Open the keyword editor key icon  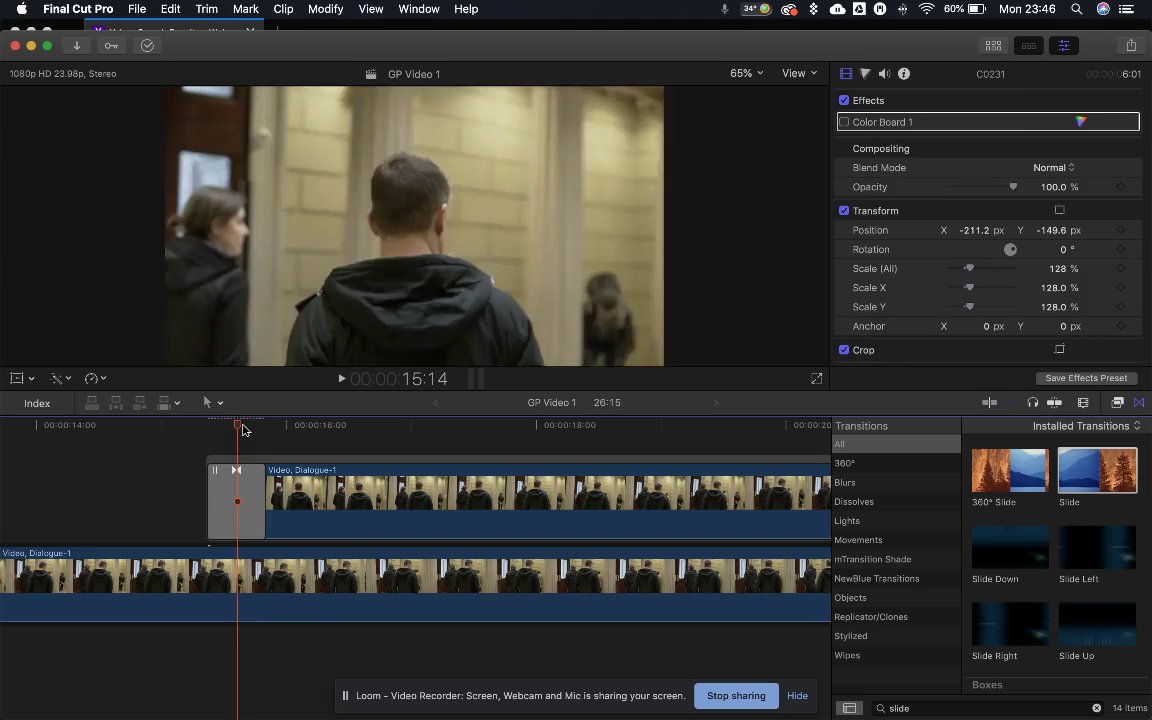coord(111,46)
